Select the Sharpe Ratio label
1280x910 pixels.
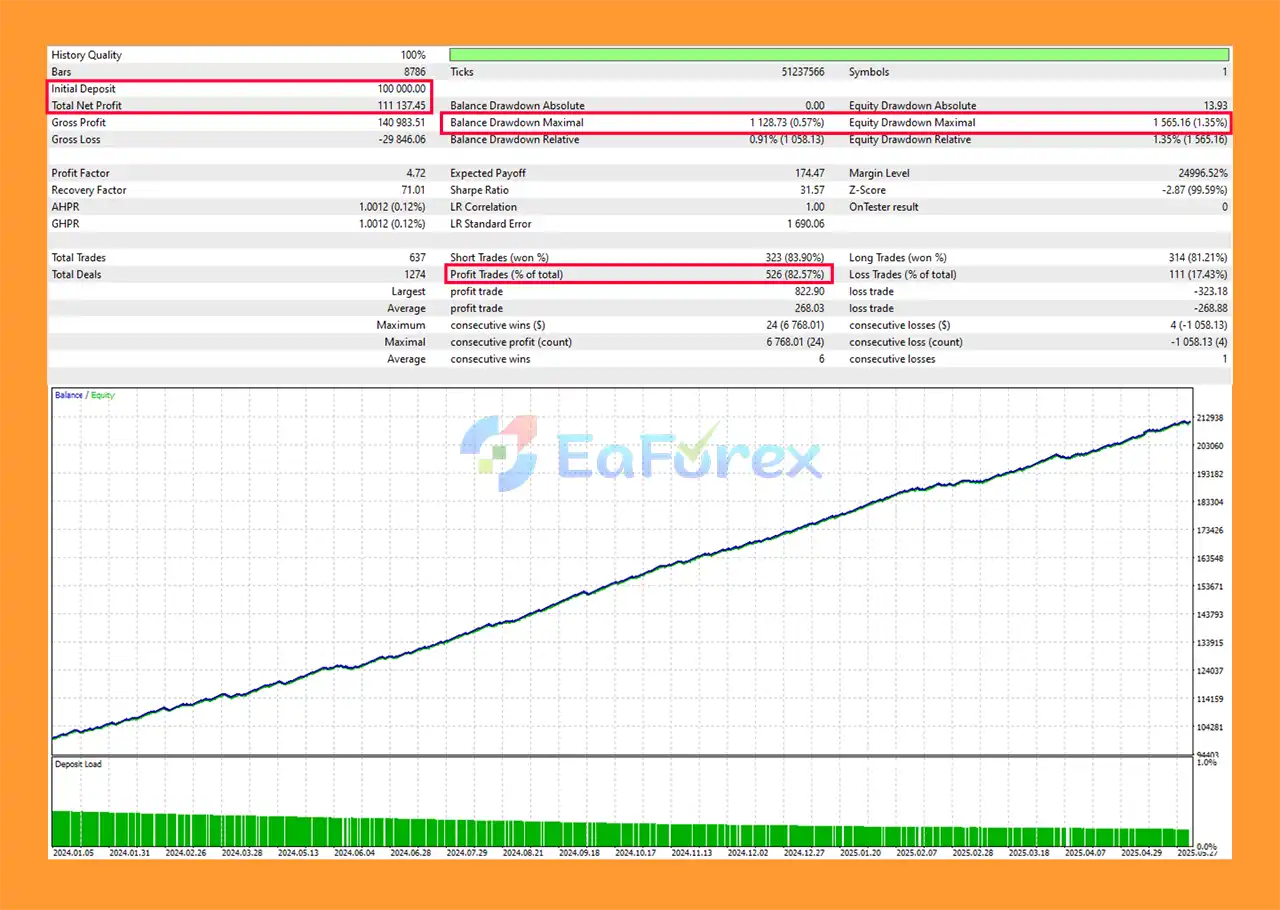click(479, 190)
